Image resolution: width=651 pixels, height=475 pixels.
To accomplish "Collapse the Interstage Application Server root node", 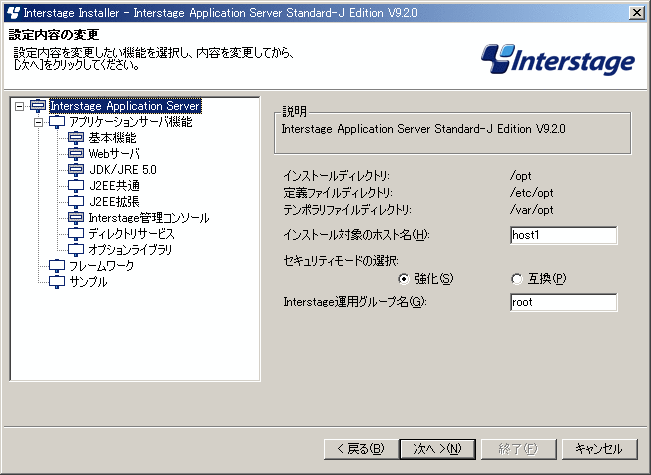I will 19,106.
